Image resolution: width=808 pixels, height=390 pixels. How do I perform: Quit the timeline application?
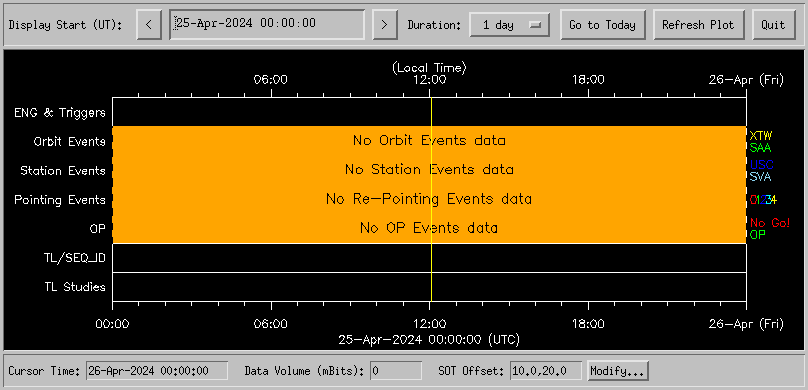pyautogui.click(x=773, y=25)
